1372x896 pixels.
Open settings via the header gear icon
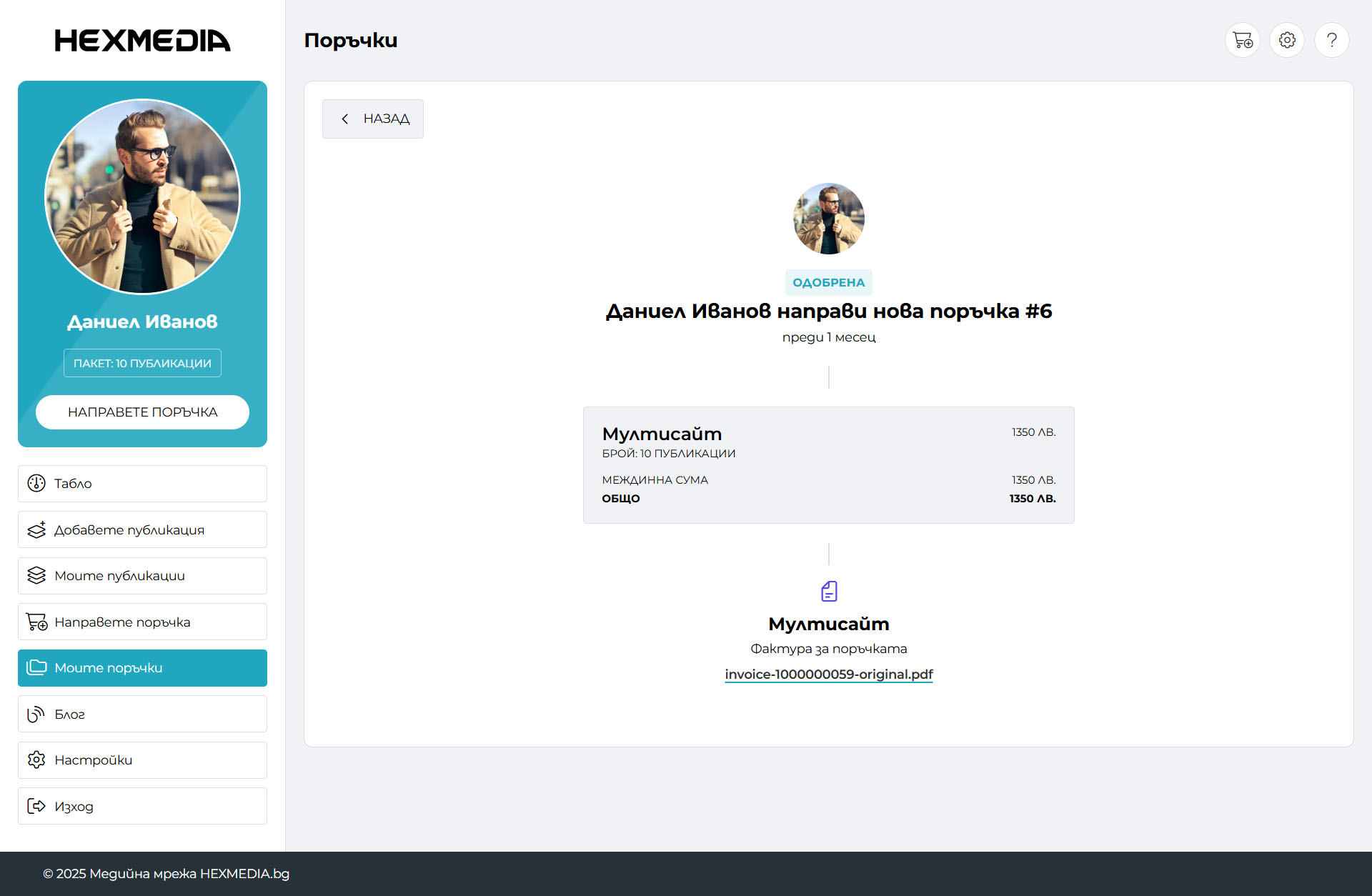click(x=1287, y=40)
